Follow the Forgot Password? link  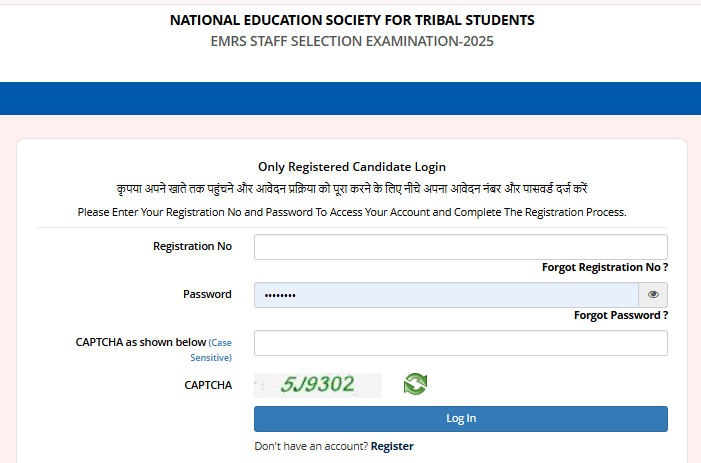(620, 315)
